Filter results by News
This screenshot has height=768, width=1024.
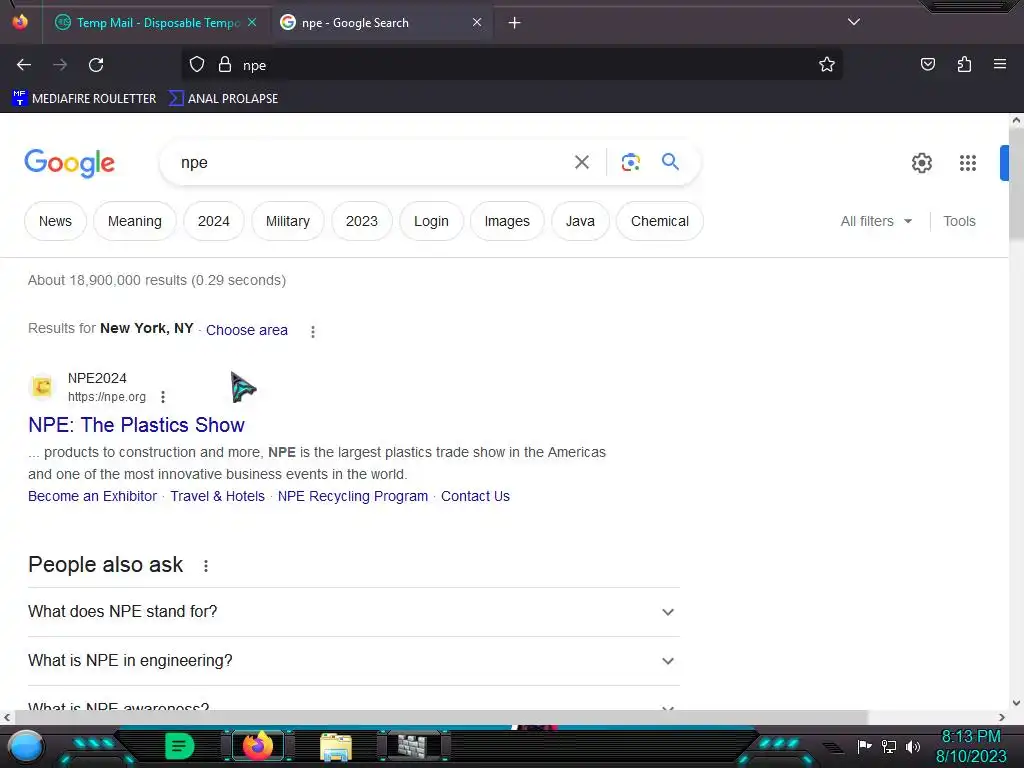click(x=56, y=221)
